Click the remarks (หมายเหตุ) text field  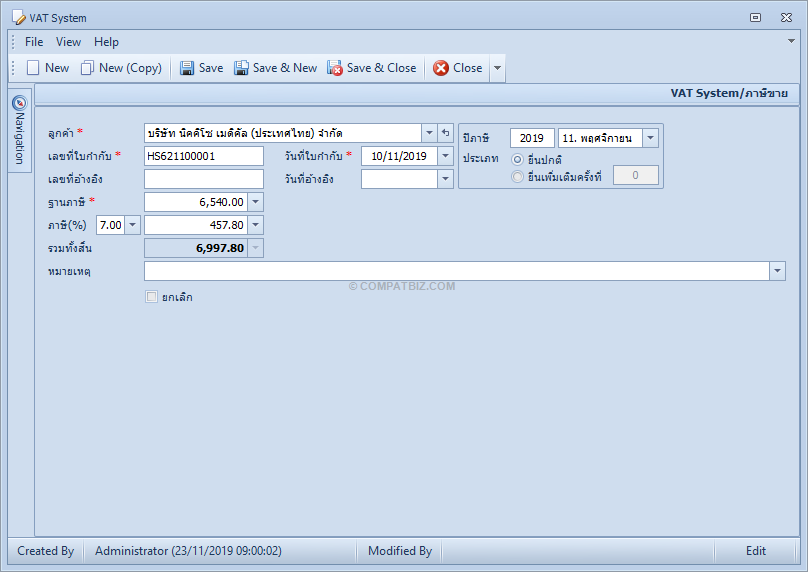(457, 271)
